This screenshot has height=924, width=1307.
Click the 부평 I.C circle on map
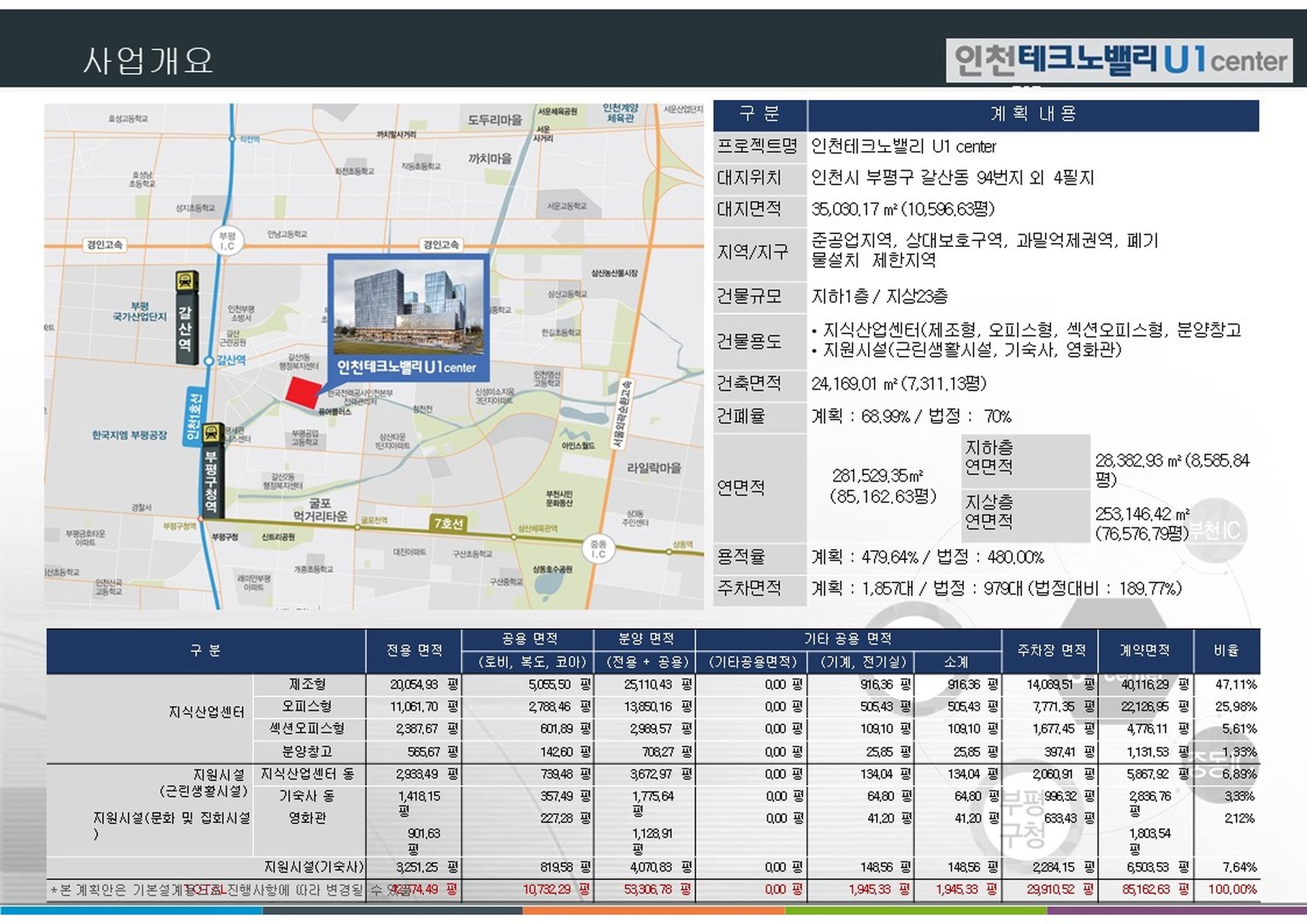227,241
